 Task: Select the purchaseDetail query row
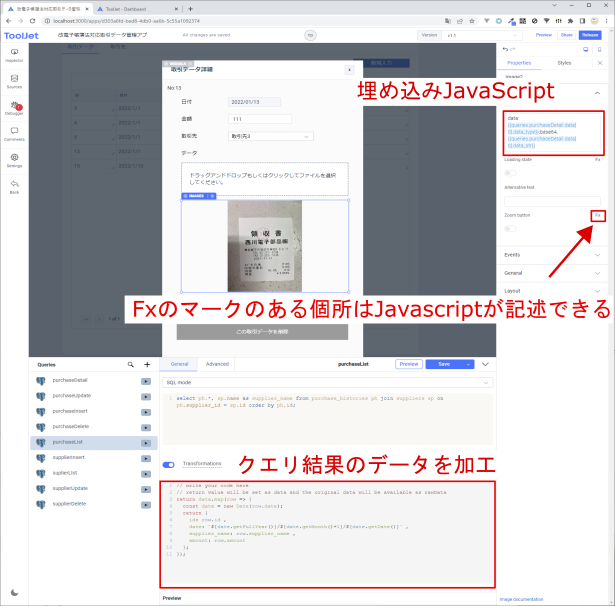(94, 380)
